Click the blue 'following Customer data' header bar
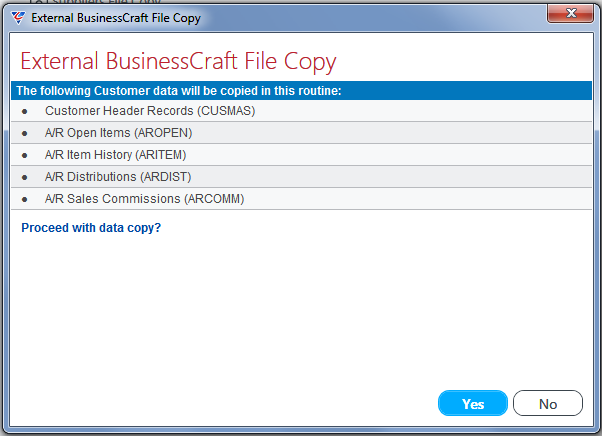 pyautogui.click(x=301, y=91)
